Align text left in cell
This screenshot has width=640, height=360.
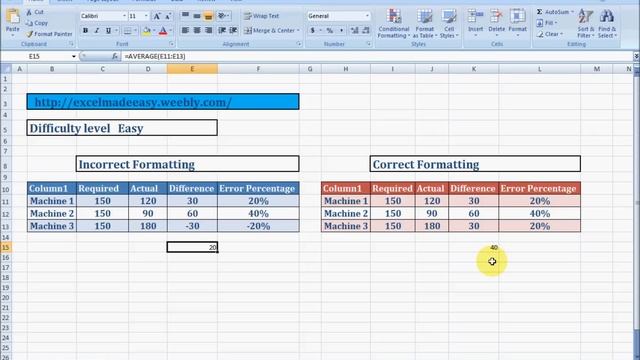(x=185, y=31)
